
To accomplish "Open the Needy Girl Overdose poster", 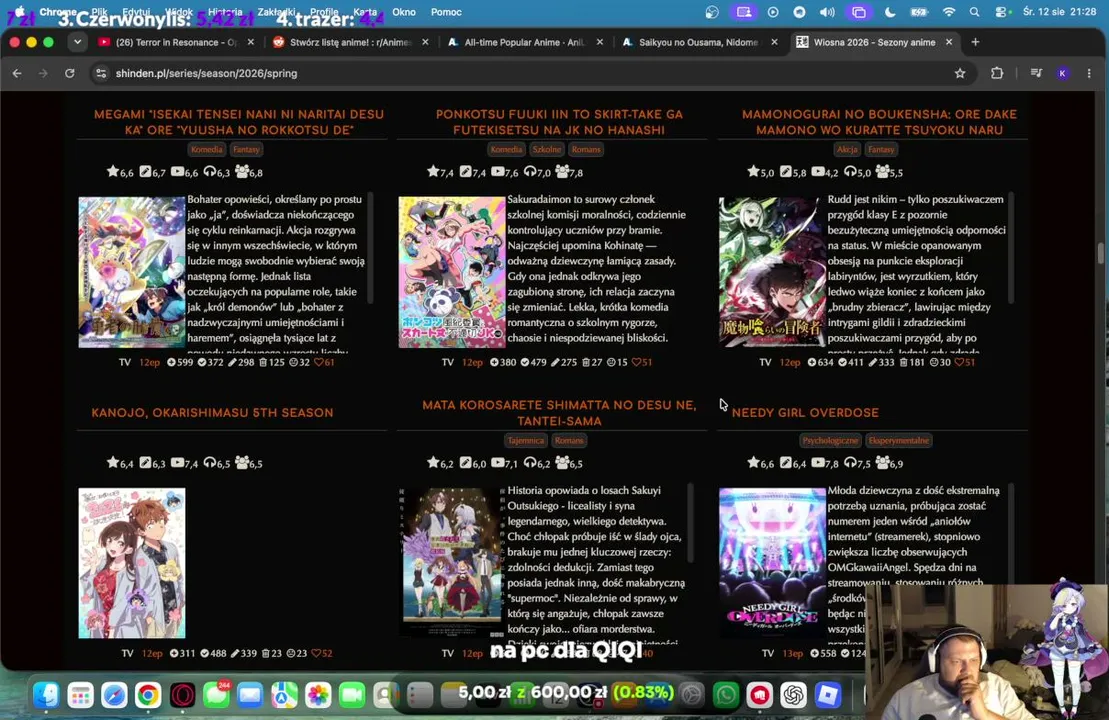I will tap(772, 563).
